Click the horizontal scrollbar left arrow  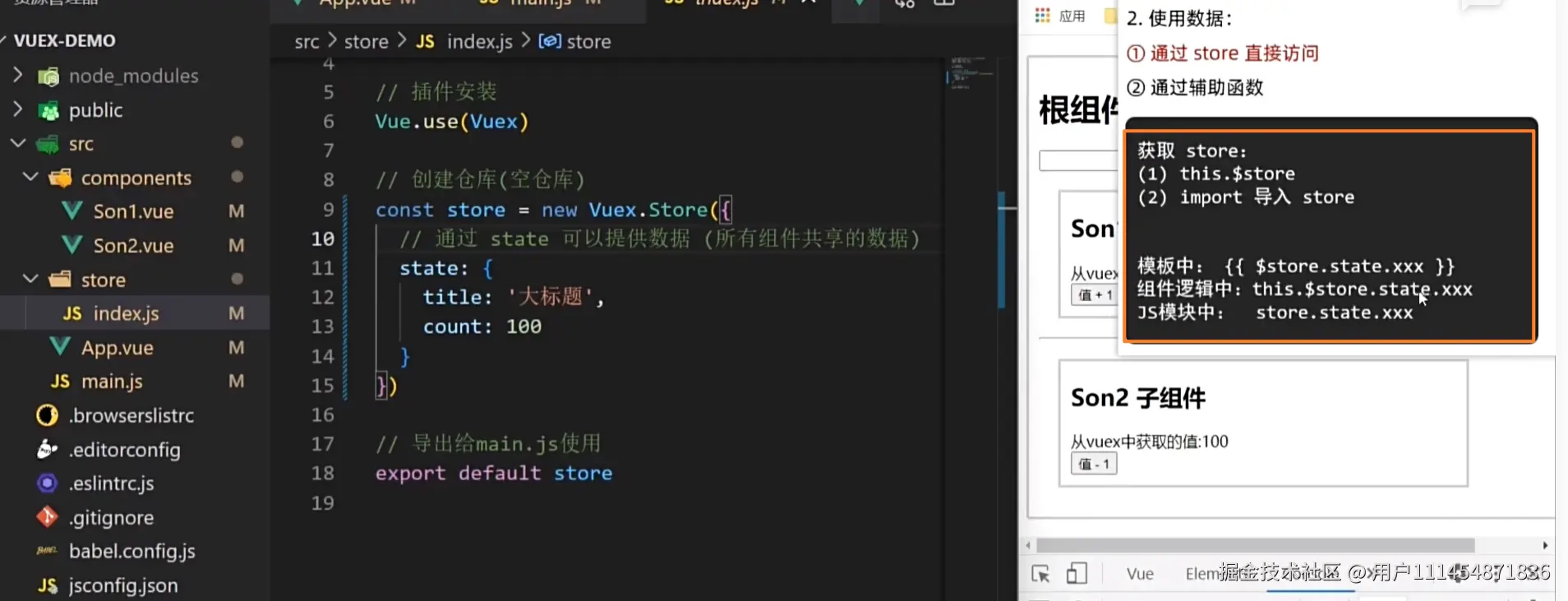1028,545
